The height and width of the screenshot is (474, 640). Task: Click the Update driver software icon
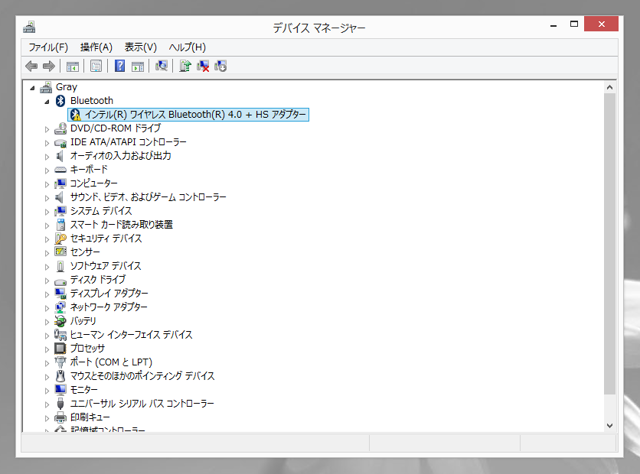click(x=185, y=66)
